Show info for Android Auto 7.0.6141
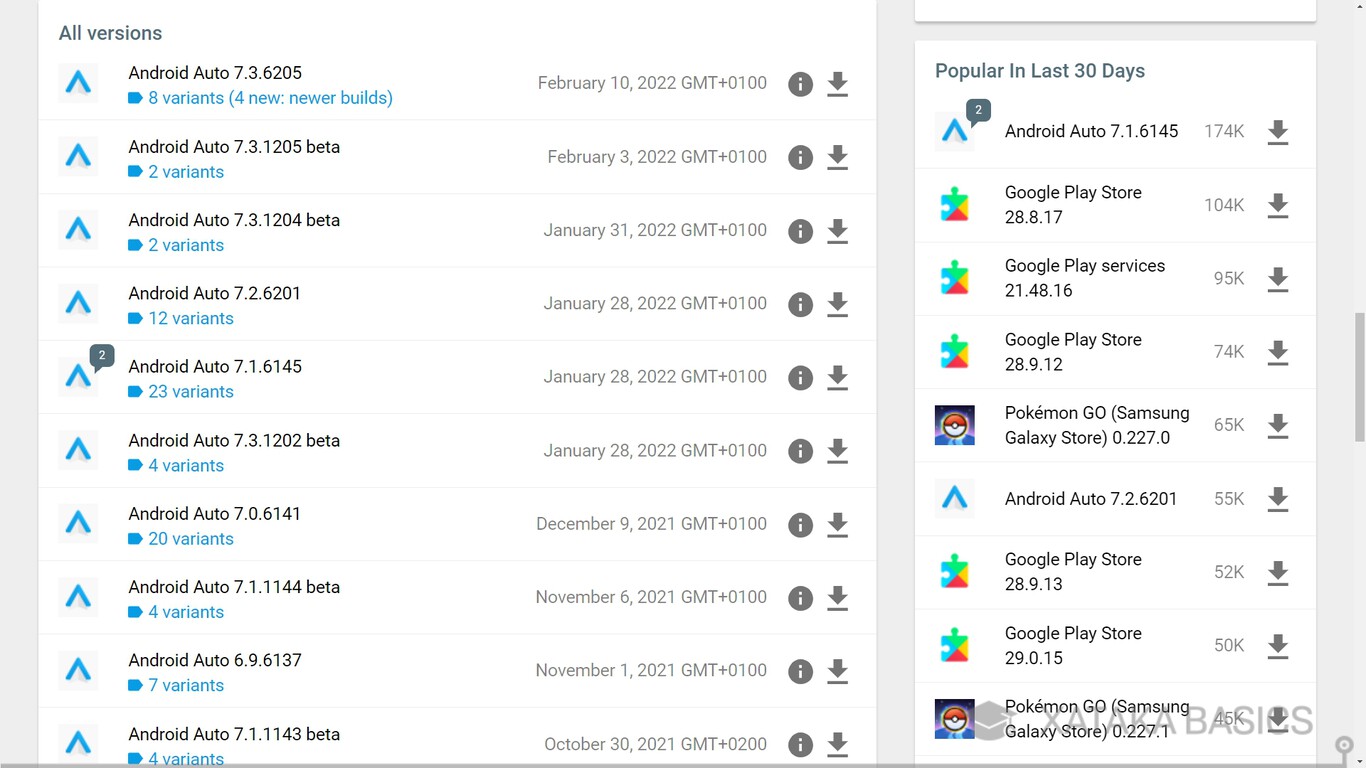 800,525
